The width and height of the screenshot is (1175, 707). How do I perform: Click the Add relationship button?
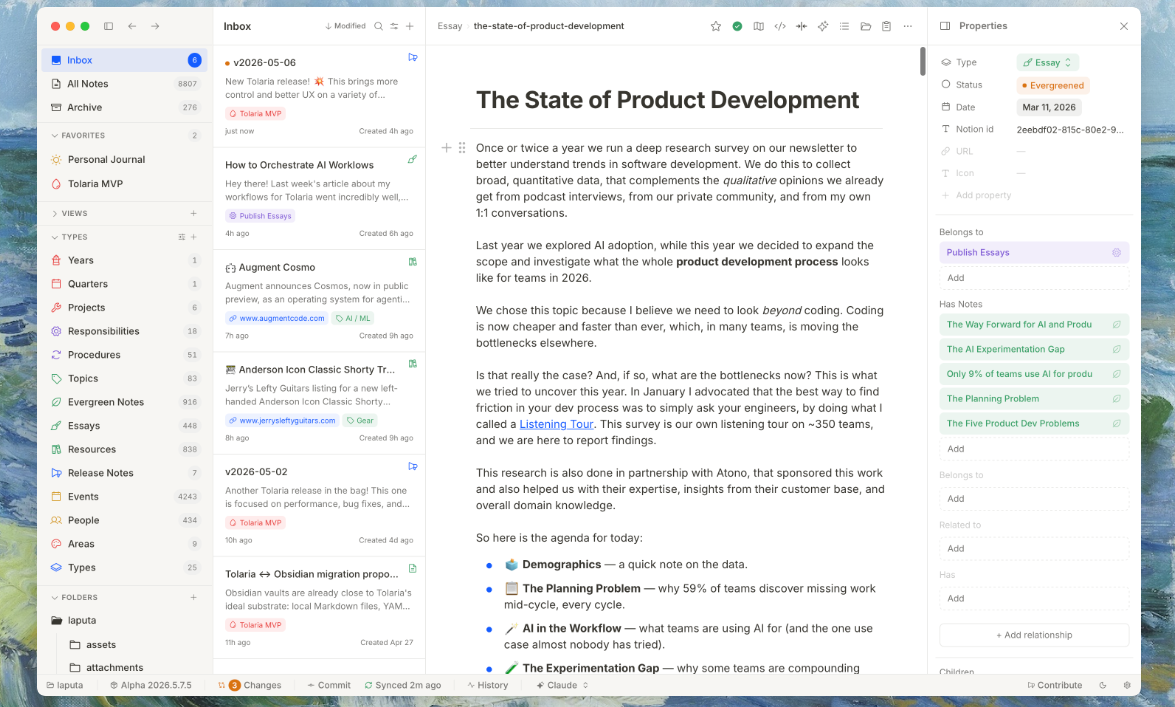point(1034,635)
